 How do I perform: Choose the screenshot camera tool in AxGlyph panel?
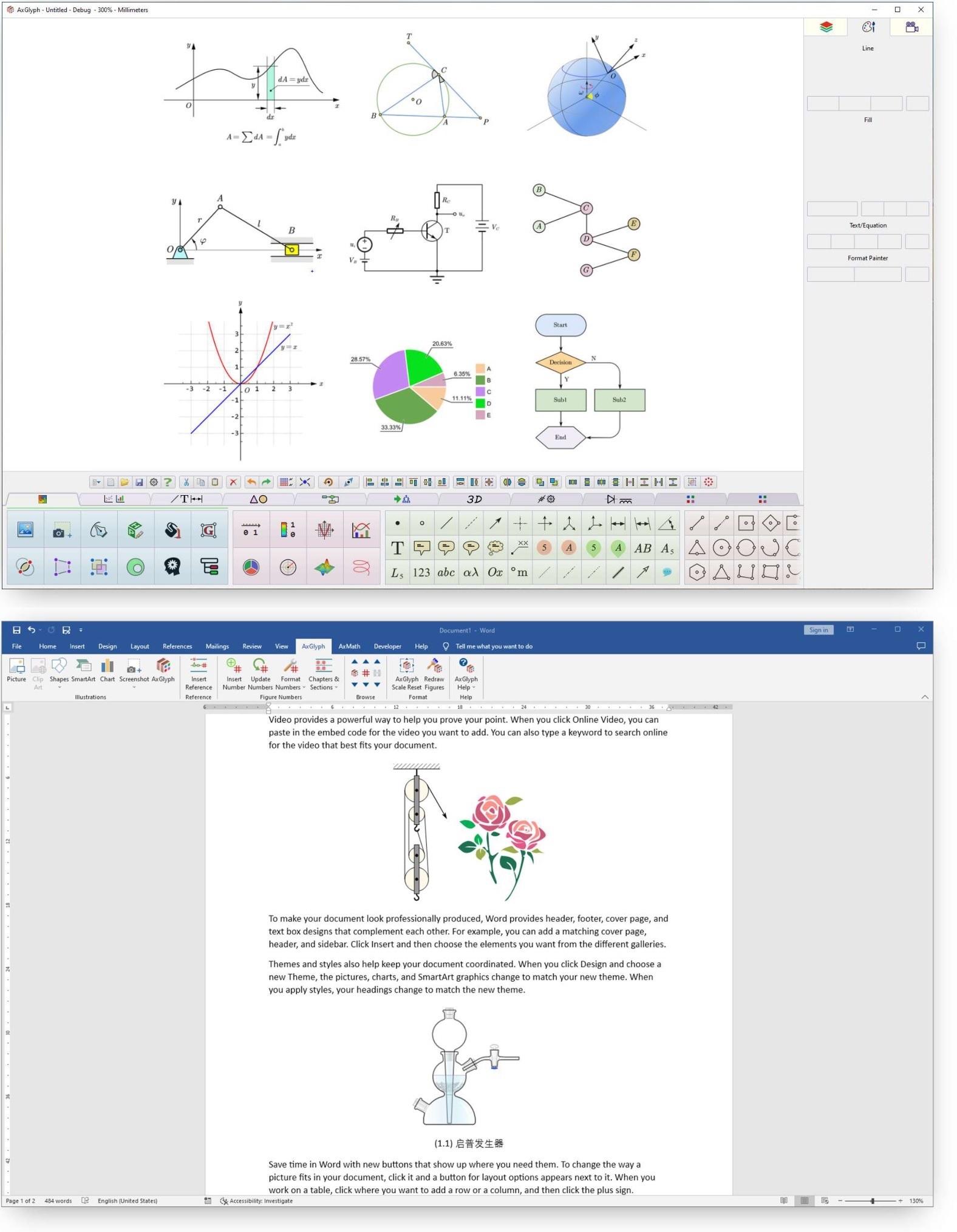click(62, 530)
